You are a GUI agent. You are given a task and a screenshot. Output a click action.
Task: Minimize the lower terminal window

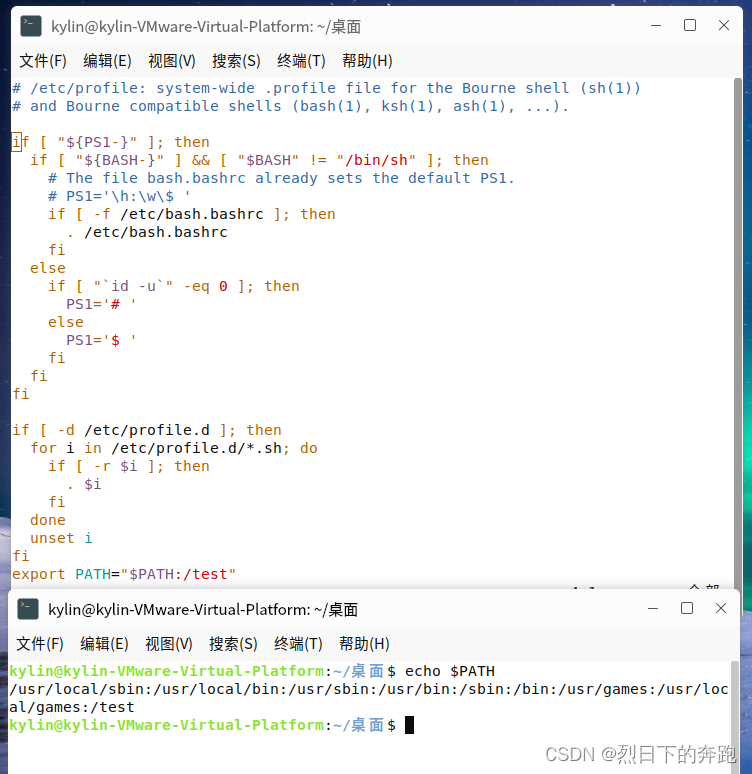(653, 609)
